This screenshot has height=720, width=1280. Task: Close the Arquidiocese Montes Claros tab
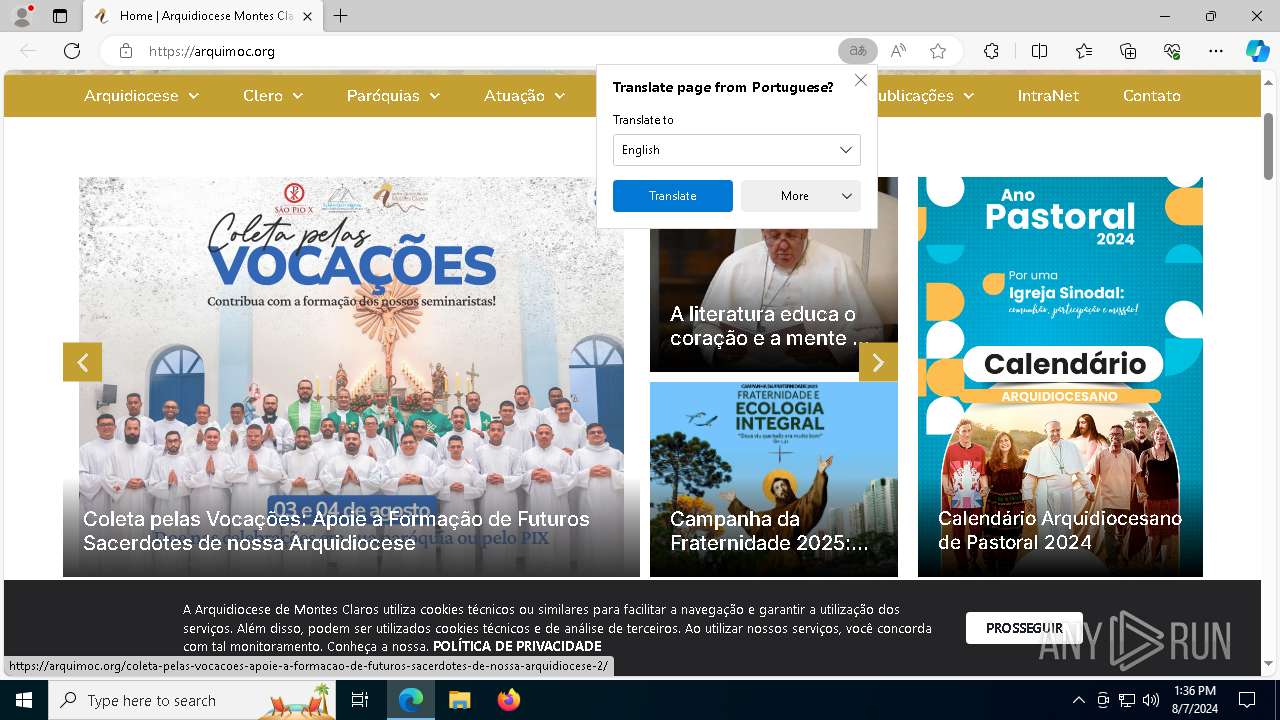tap(306, 16)
